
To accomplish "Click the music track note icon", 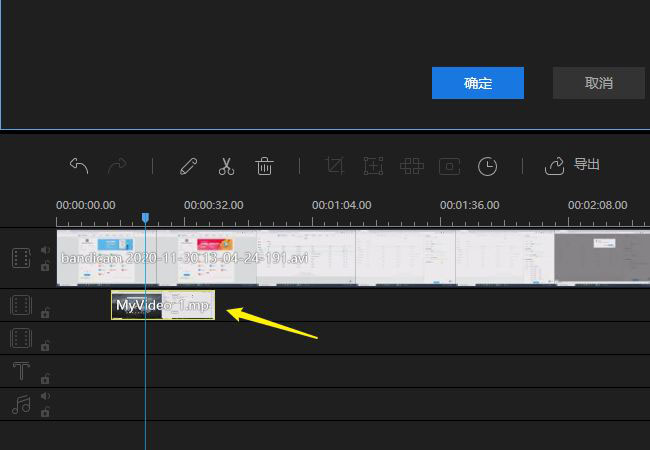I will pyautogui.click(x=21, y=404).
